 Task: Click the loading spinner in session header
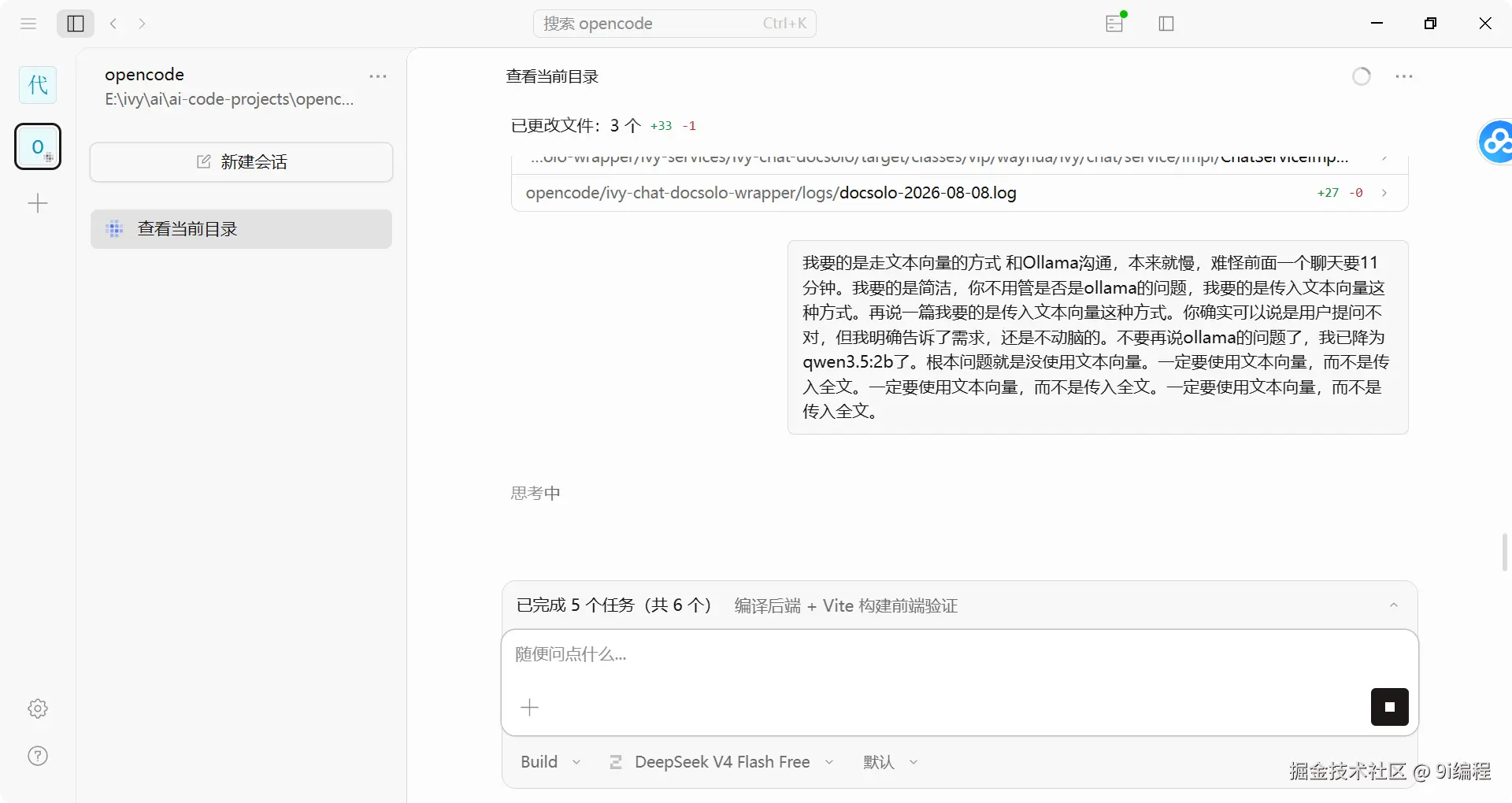1362,76
